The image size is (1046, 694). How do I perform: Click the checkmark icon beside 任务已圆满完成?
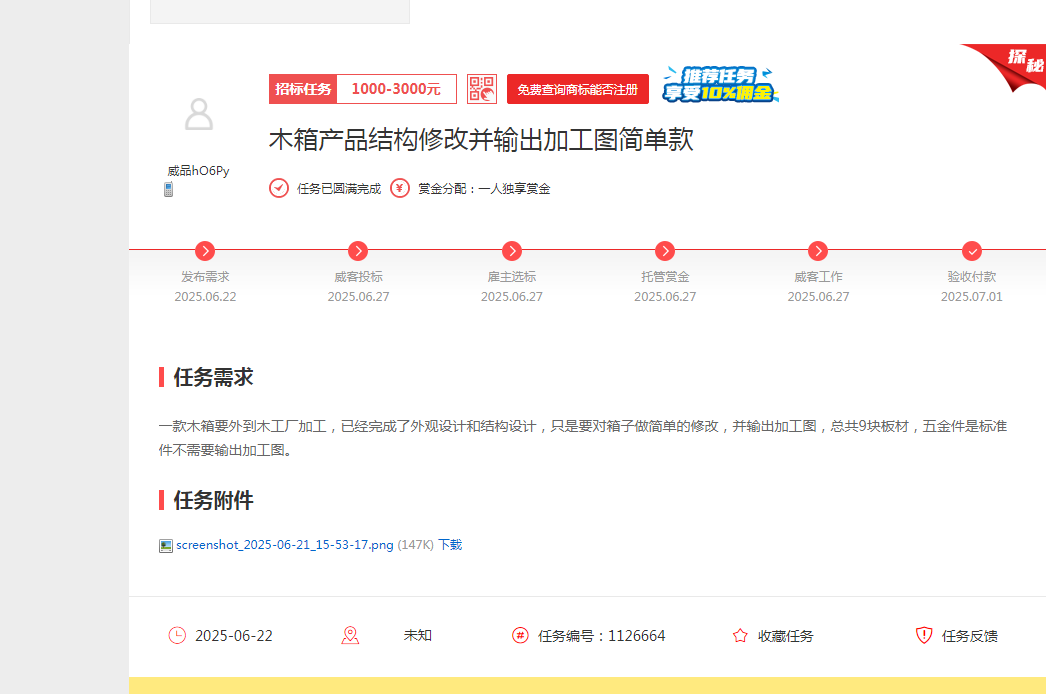coord(279,187)
